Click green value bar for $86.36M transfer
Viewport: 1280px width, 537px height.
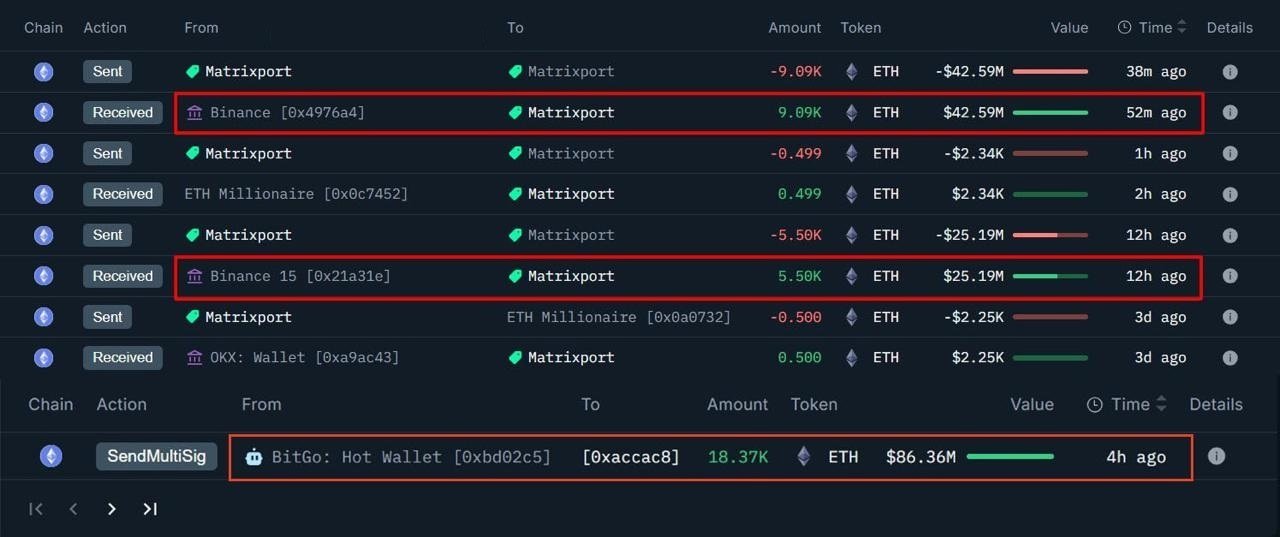[x=1010, y=456]
